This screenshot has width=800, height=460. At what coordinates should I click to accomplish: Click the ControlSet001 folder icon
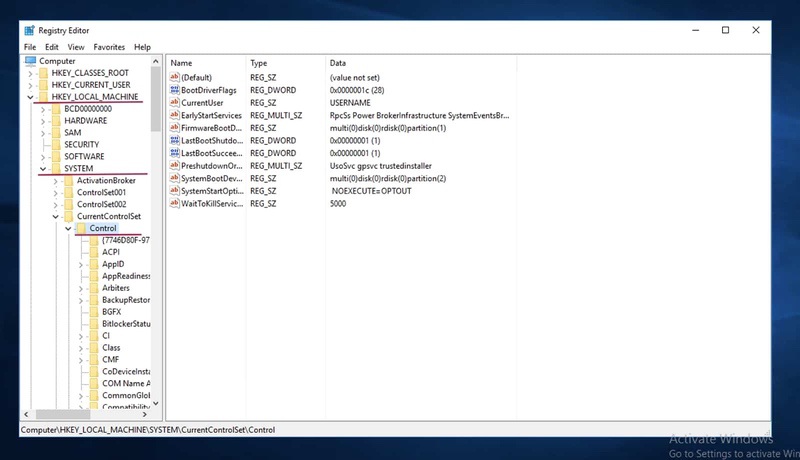[69, 192]
